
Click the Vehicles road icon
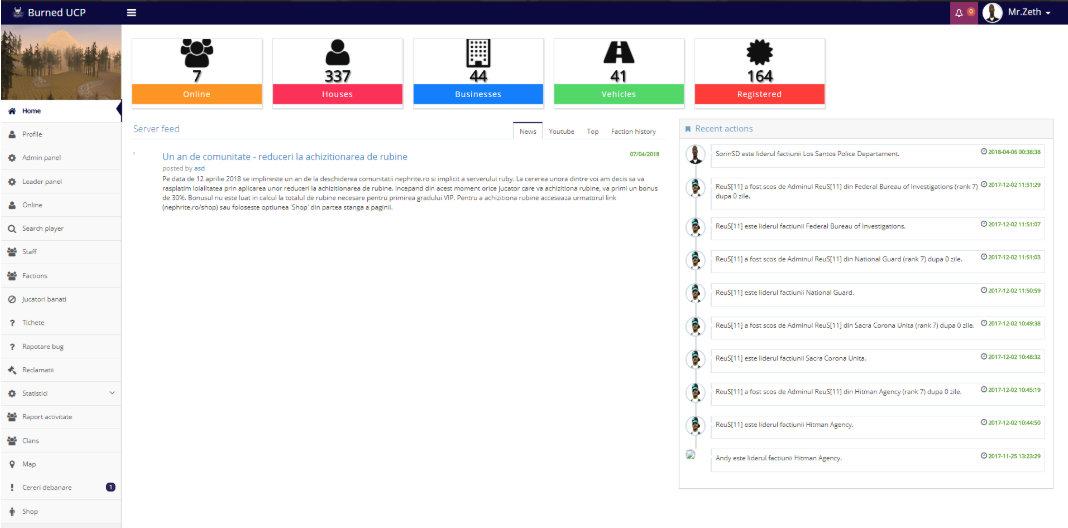619,52
